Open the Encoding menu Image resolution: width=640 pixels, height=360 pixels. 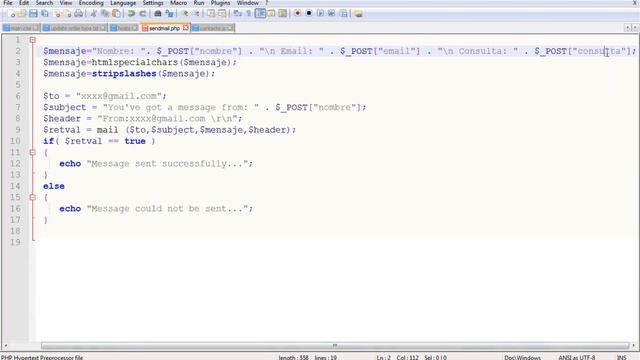[91, 3]
